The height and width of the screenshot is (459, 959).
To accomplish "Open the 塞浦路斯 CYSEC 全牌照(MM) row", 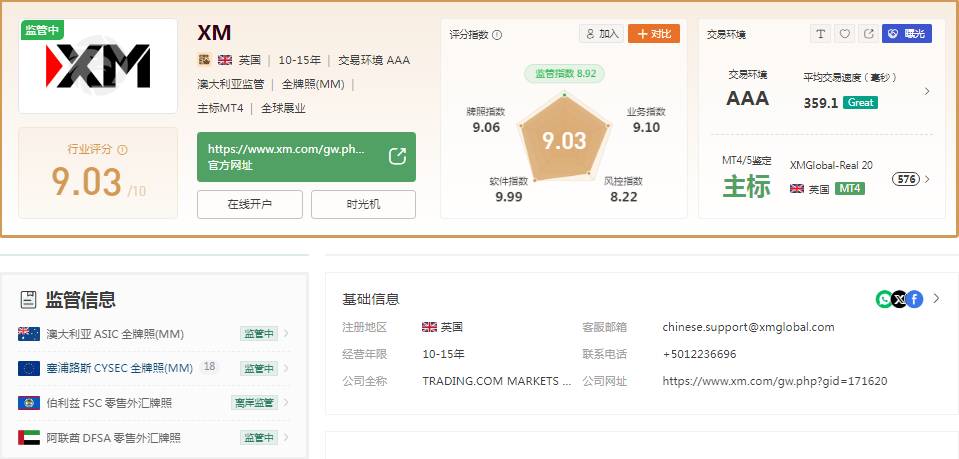I will tap(154, 368).
